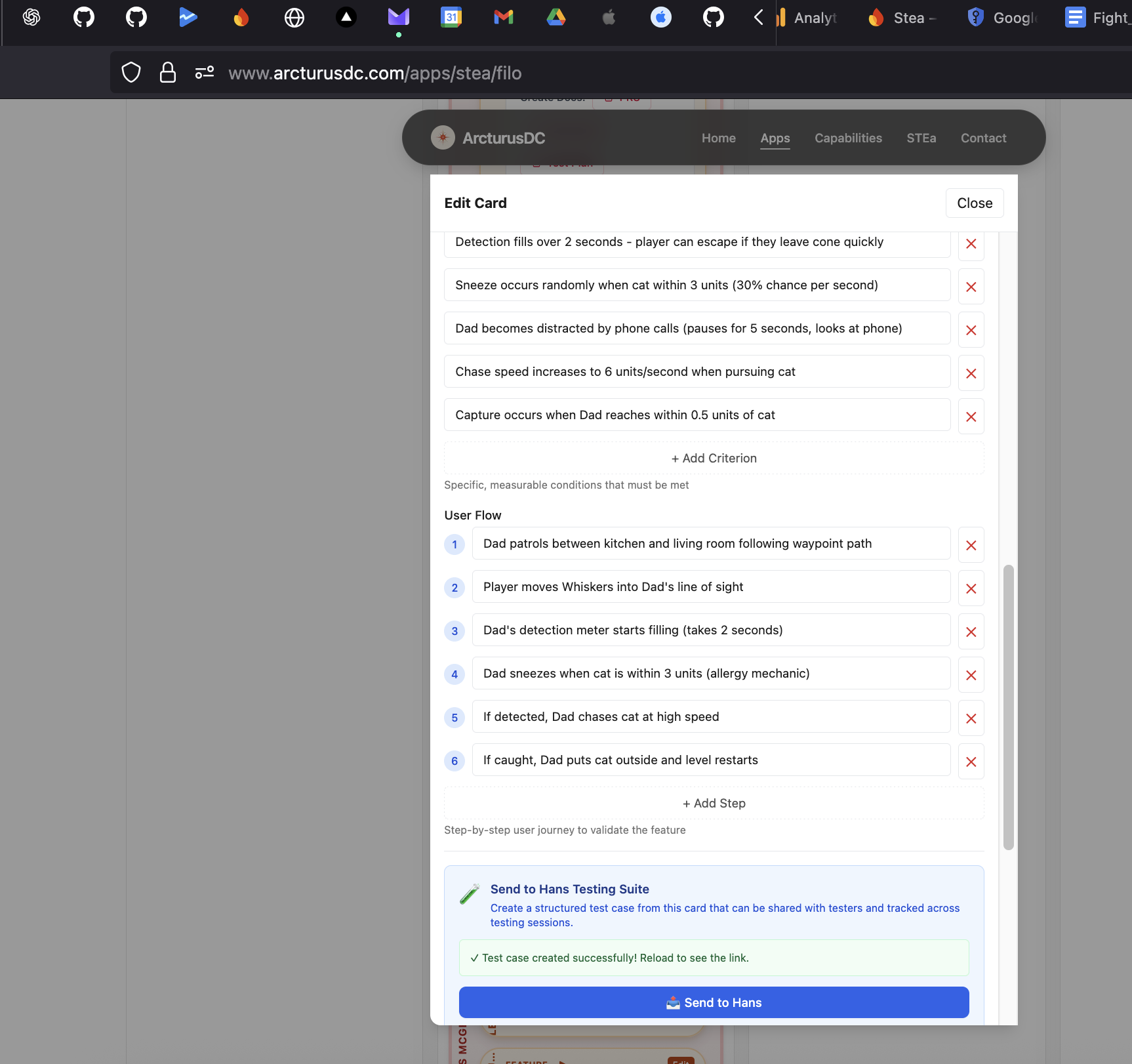The height and width of the screenshot is (1064, 1132).
Task: Open STEa in site navigation
Action: (x=921, y=138)
